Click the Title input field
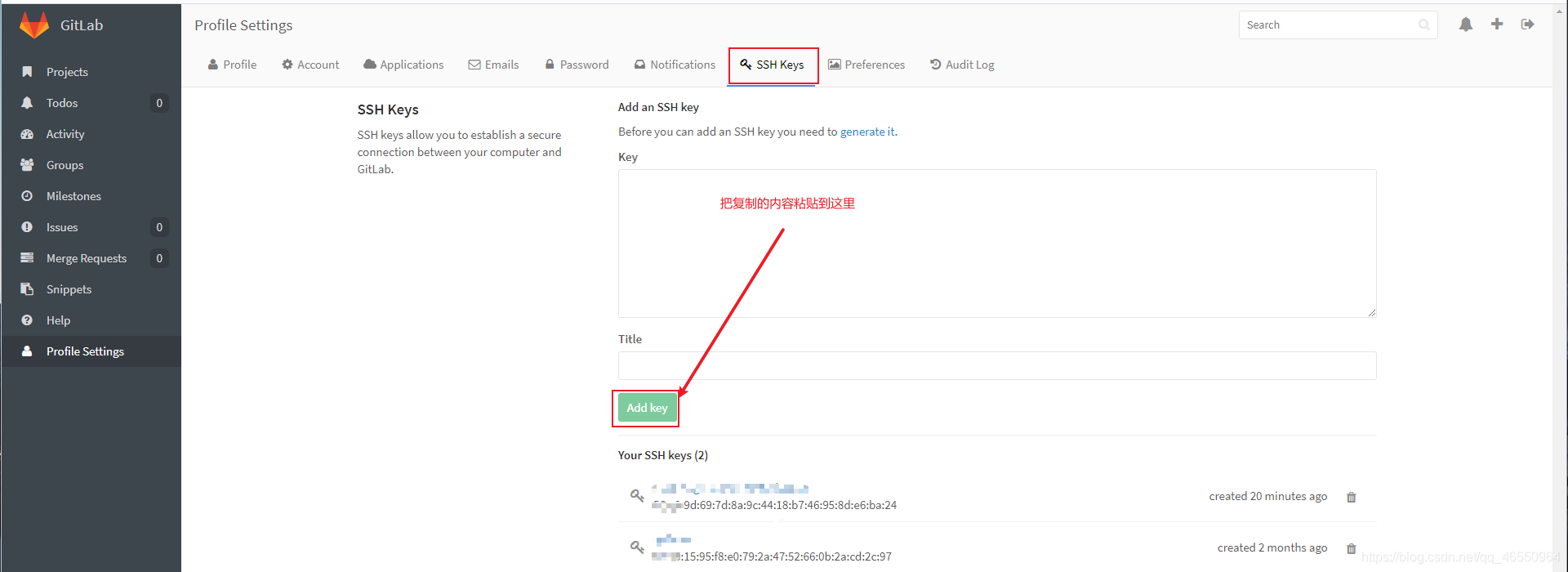This screenshot has width=1568, height=572. coord(997,365)
